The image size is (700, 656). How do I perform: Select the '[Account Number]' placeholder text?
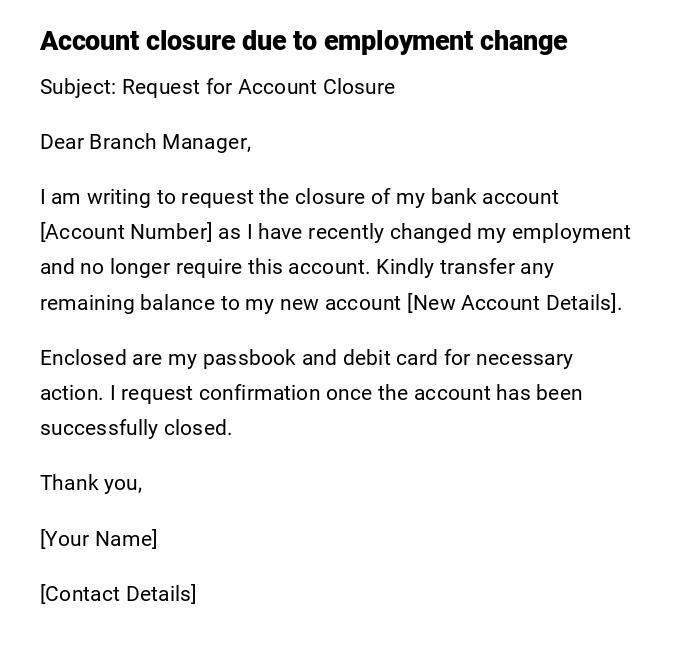(126, 232)
